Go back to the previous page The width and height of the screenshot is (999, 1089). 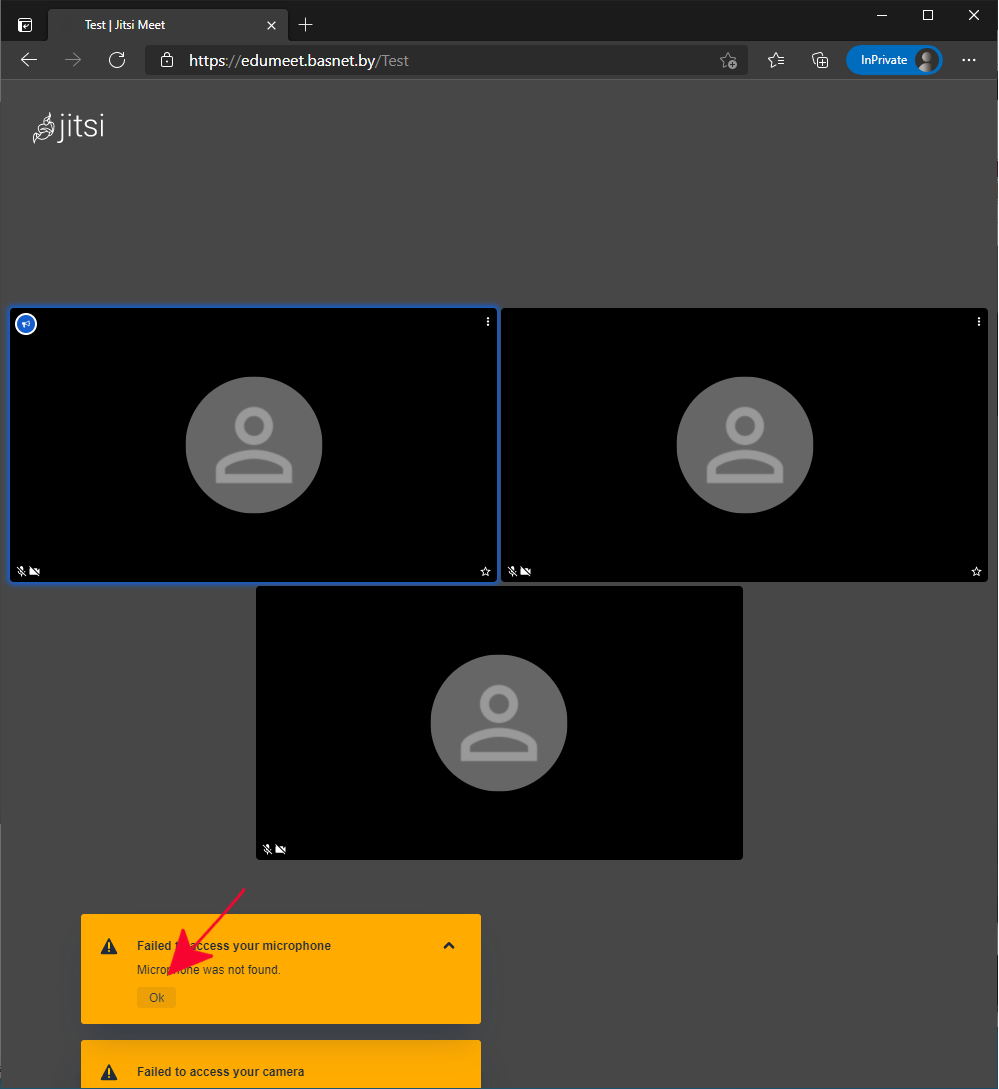coord(29,60)
